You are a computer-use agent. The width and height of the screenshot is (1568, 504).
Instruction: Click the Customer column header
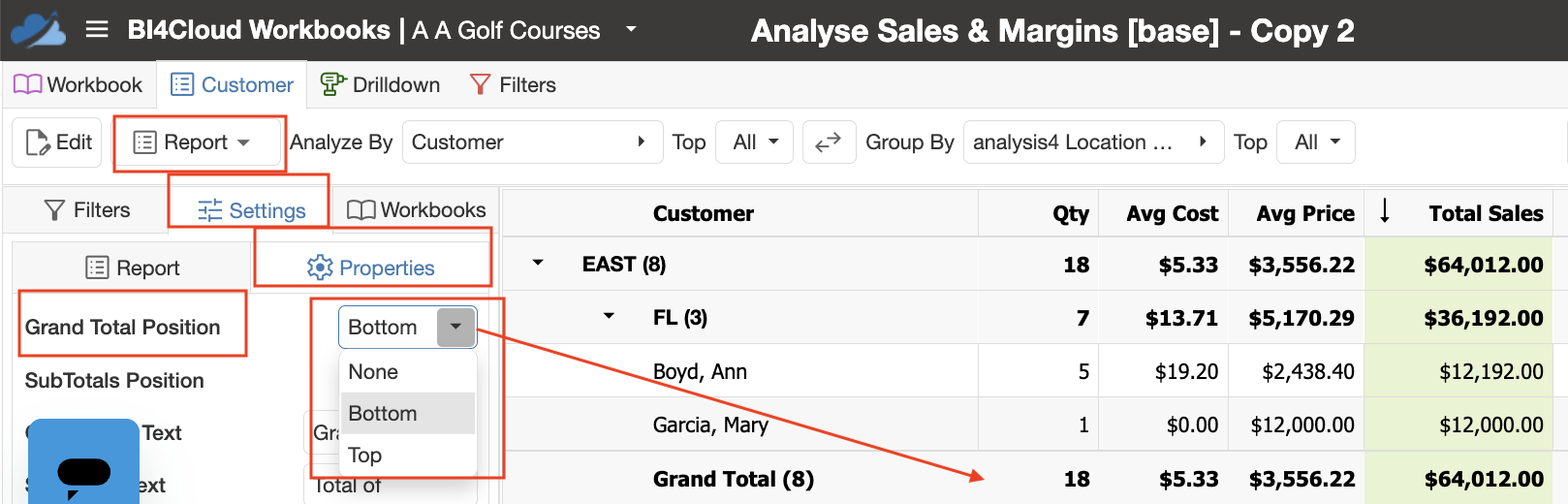coord(704,213)
